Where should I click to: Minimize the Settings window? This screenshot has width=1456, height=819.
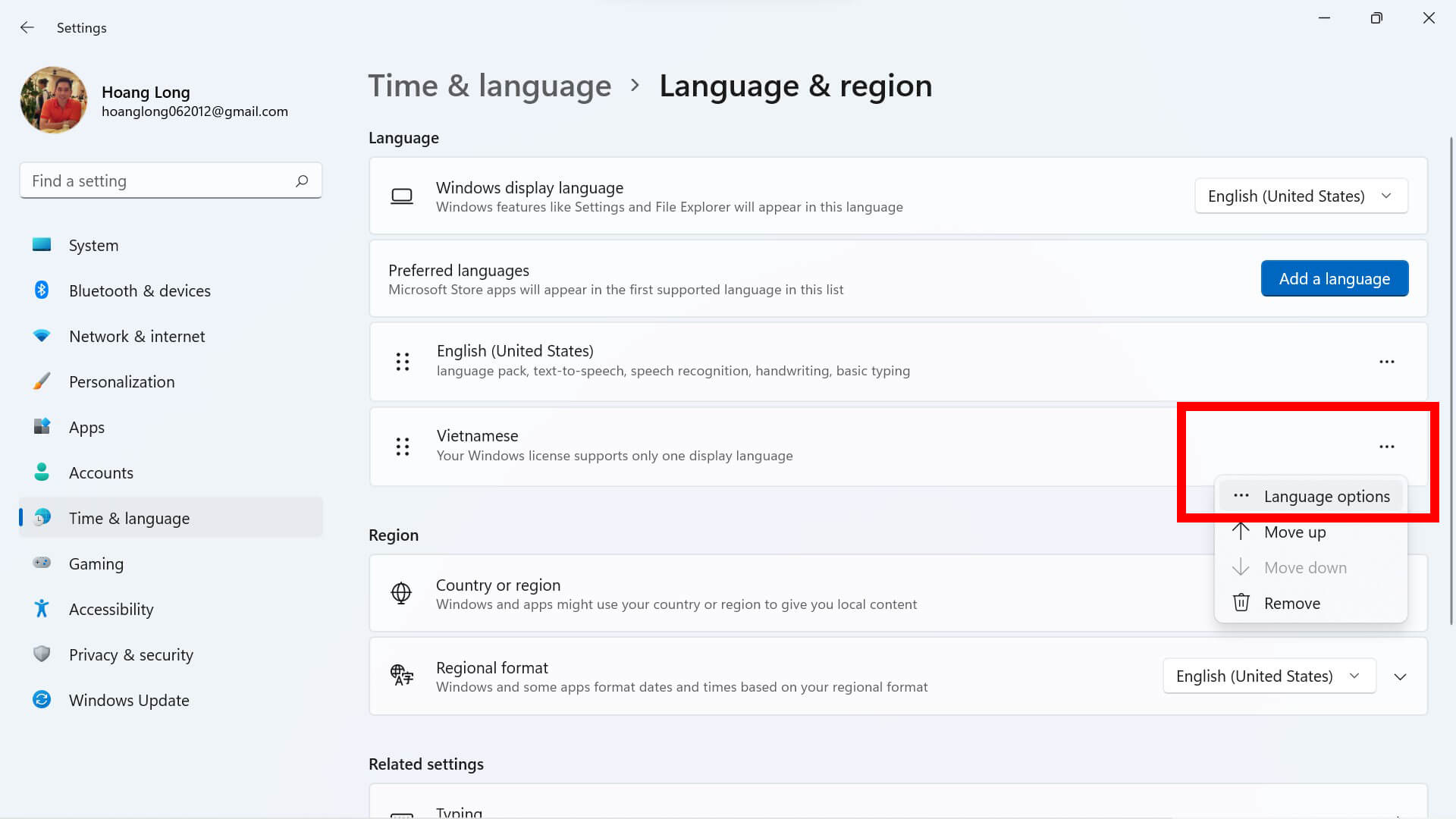[x=1324, y=17]
